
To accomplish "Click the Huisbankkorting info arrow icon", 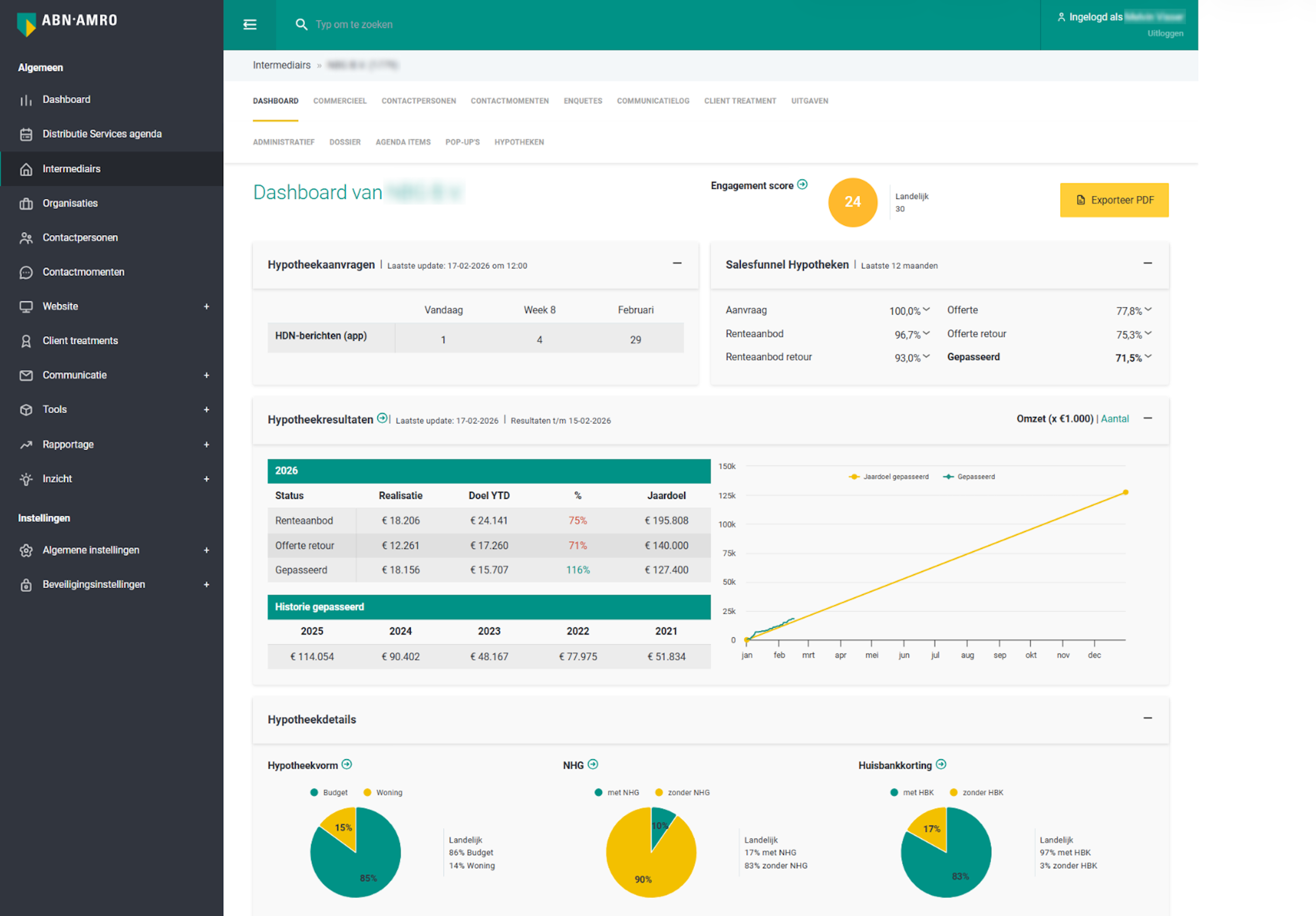I will pos(941,764).
